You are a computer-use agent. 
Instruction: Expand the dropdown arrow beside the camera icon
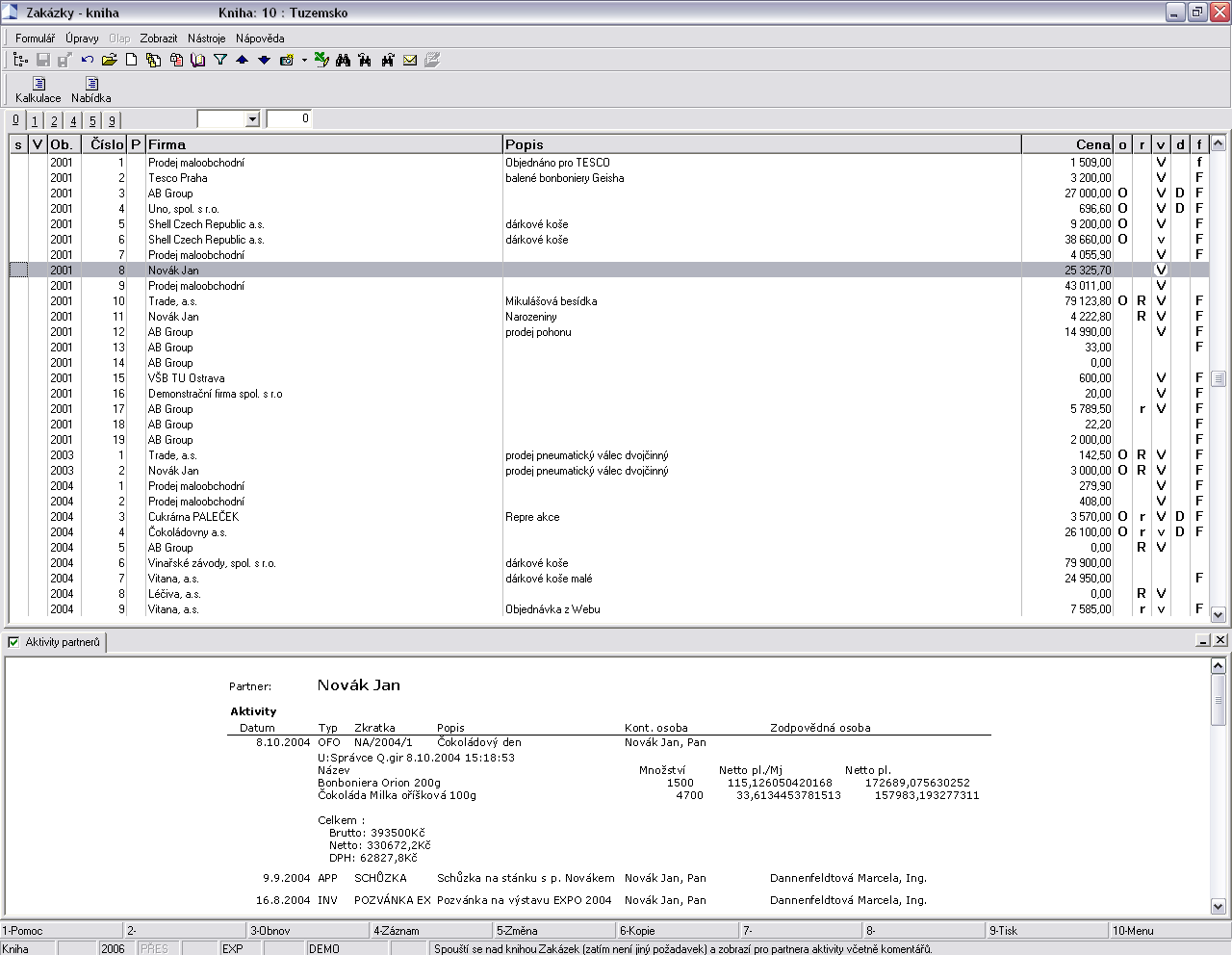pyautogui.click(x=304, y=61)
